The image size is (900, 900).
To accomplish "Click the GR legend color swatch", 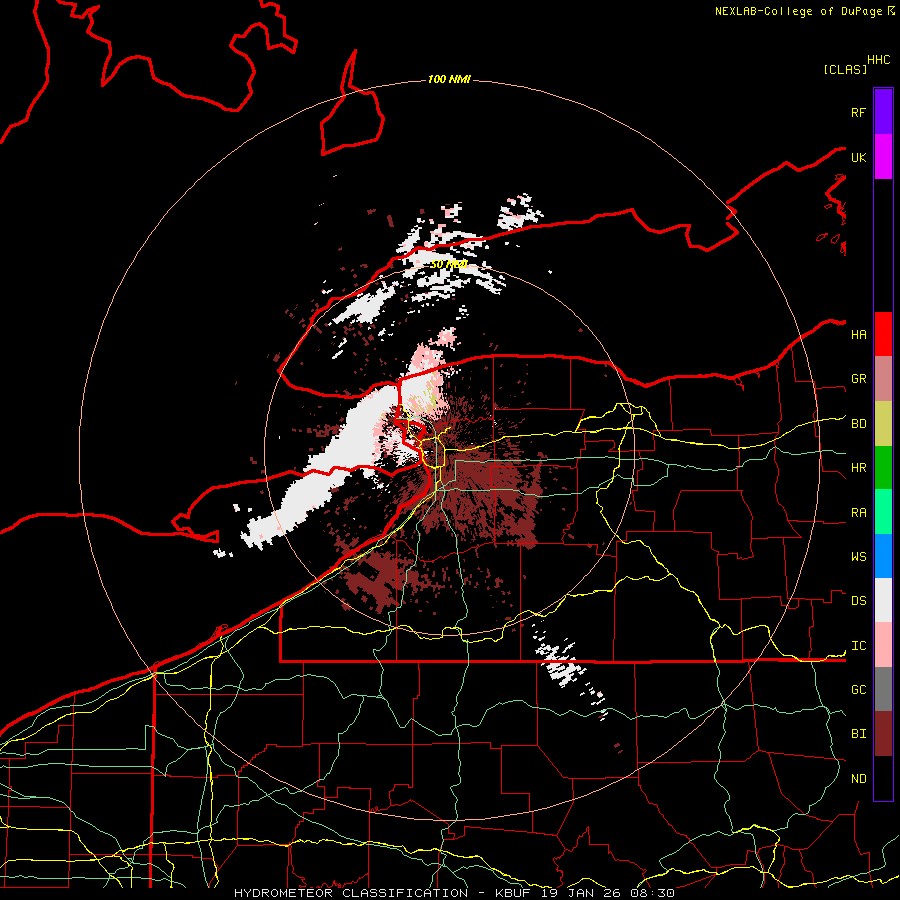I will [883, 379].
